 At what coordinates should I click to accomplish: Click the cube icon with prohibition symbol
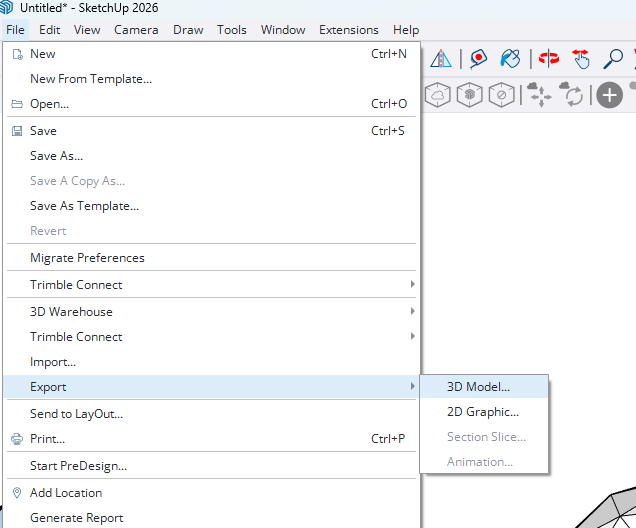click(502, 95)
